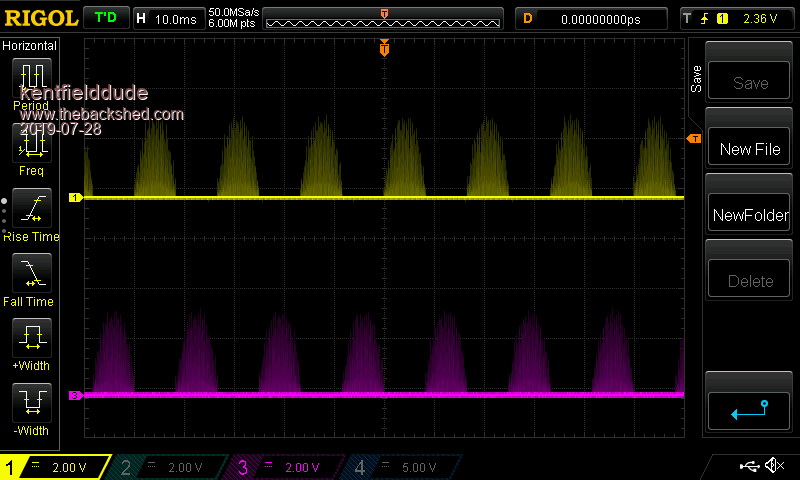The image size is (800, 480).
Task: Click the orange trigger position marker
Action: (384, 49)
